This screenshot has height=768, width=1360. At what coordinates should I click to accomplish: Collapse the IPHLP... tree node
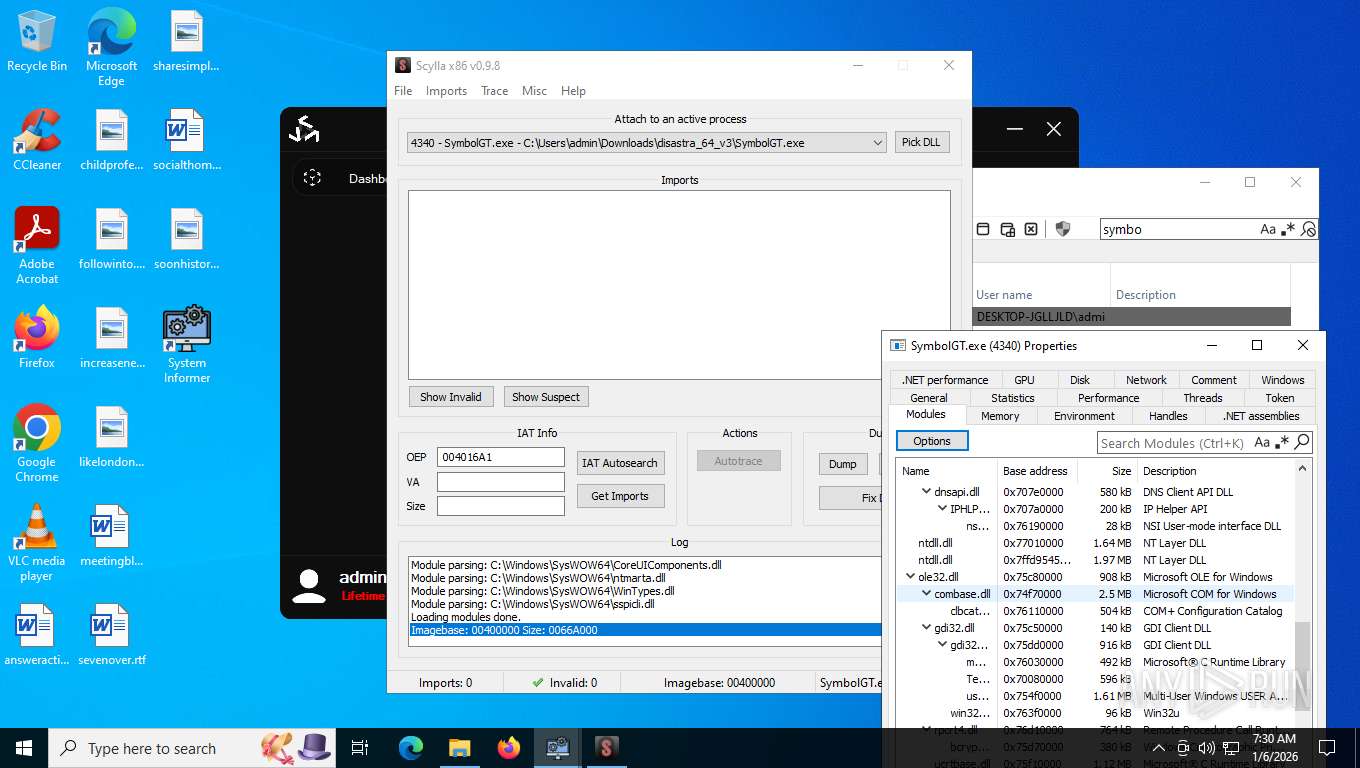[942, 509]
